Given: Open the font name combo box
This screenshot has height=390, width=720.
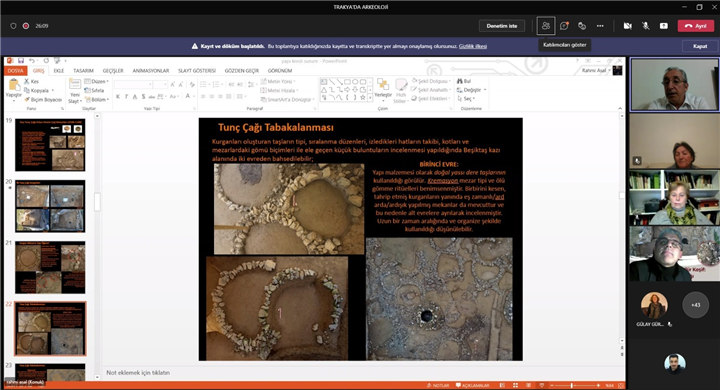Looking at the screenshot, I should click(x=133, y=85).
